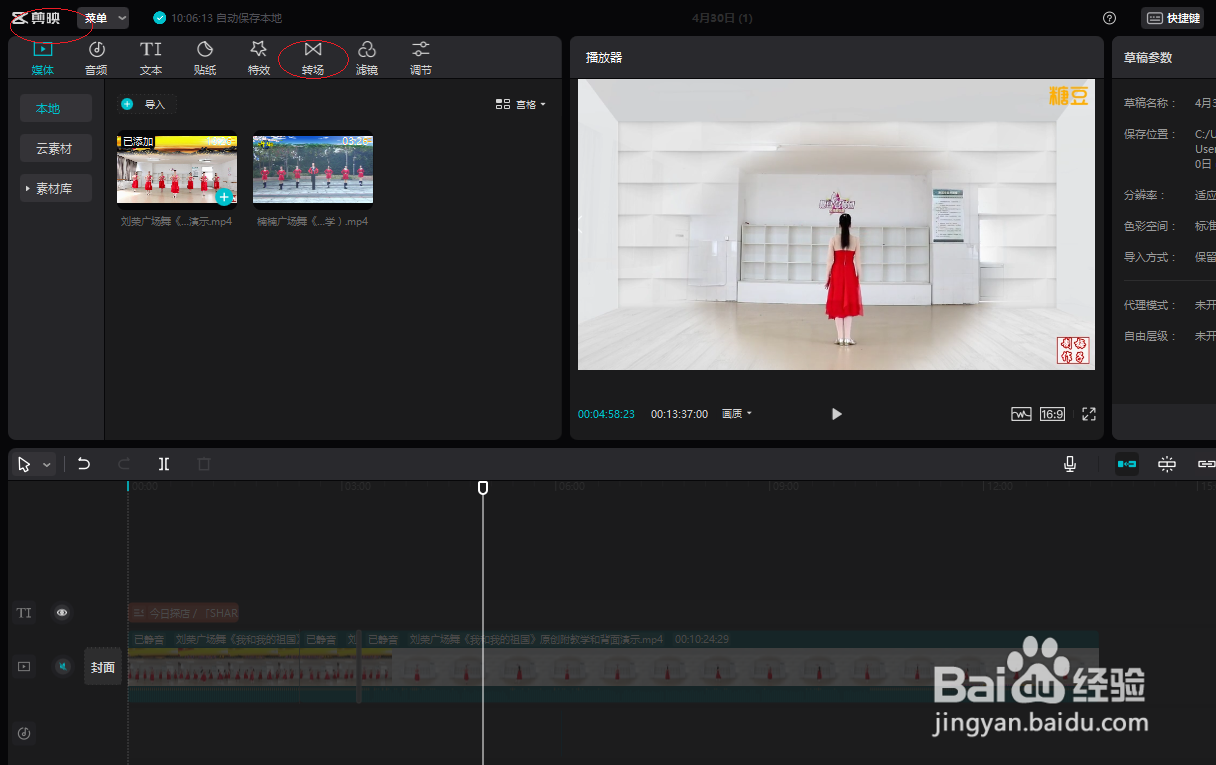1216x765 pixels.
Task: Open the 快捷键 shortcuts button
Action: click(x=1172, y=18)
